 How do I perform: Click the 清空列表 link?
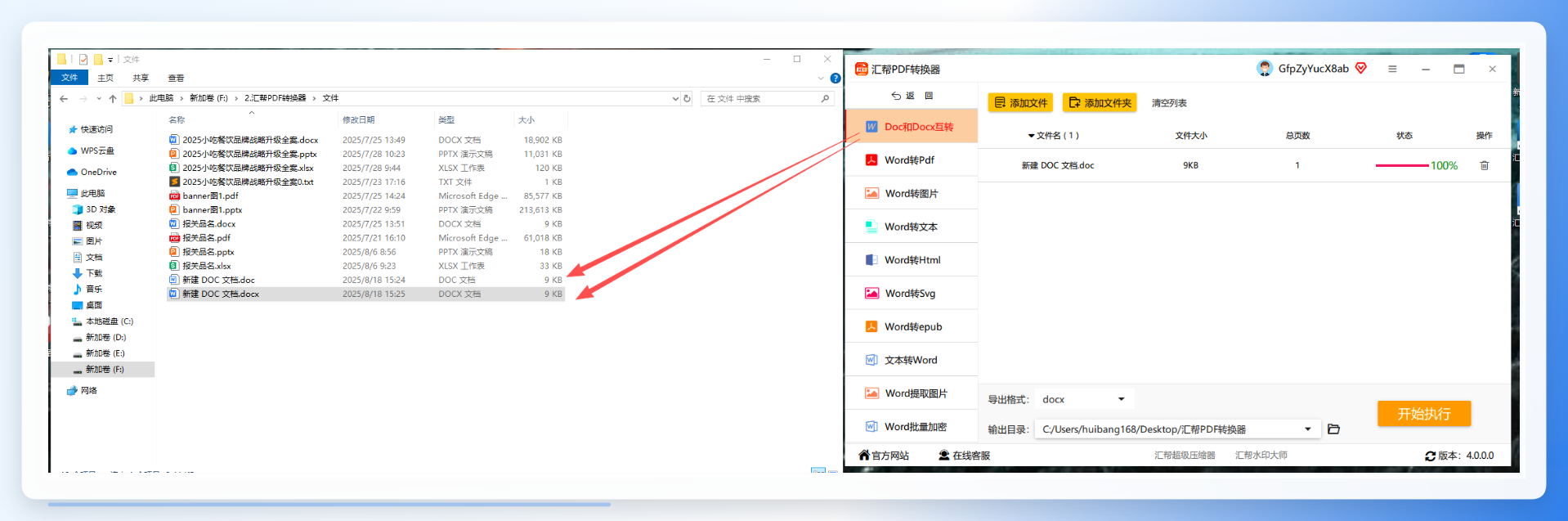click(x=1169, y=103)
